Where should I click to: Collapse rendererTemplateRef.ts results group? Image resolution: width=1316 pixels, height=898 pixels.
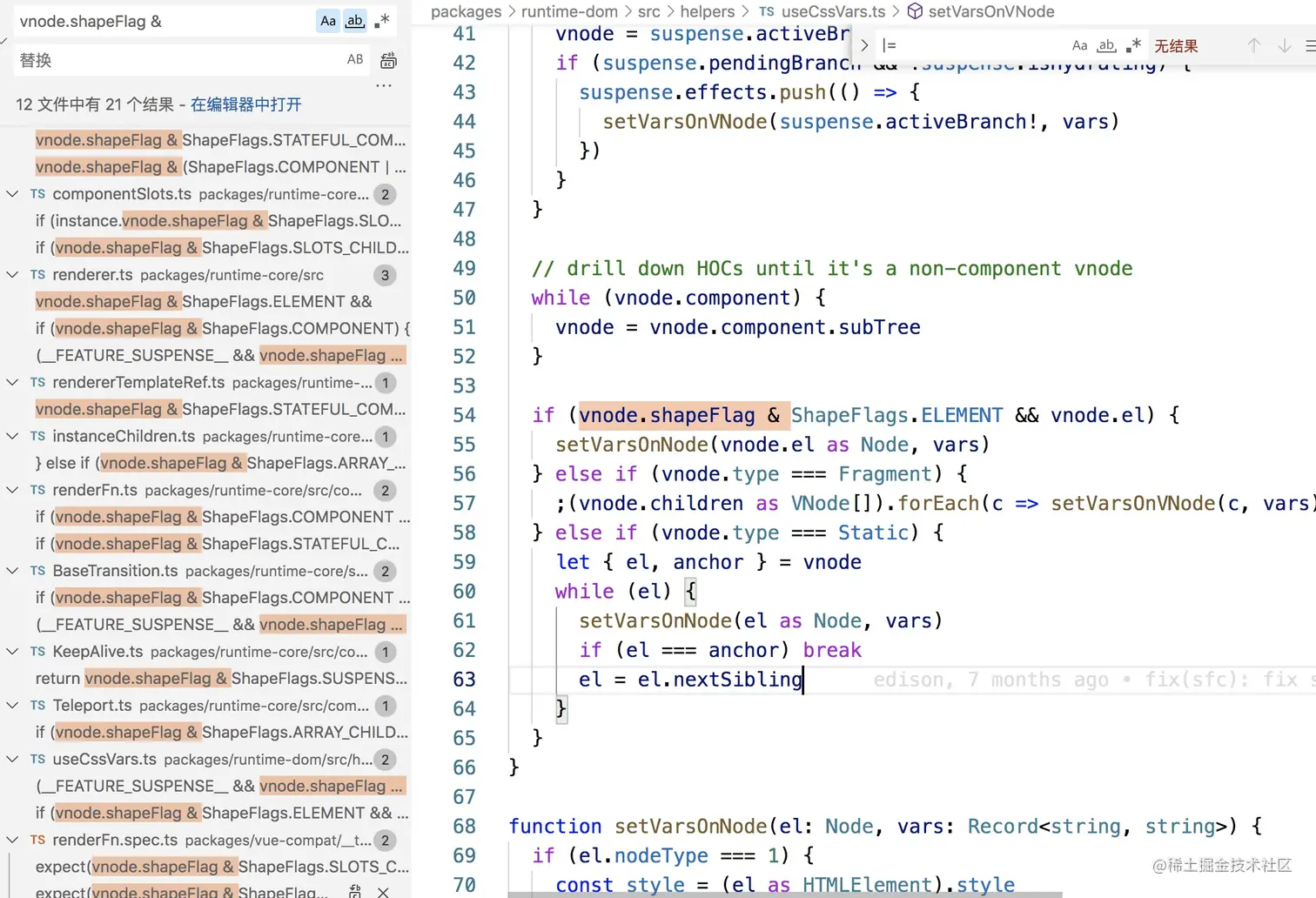pyautogui.click(x=12, y=383)
